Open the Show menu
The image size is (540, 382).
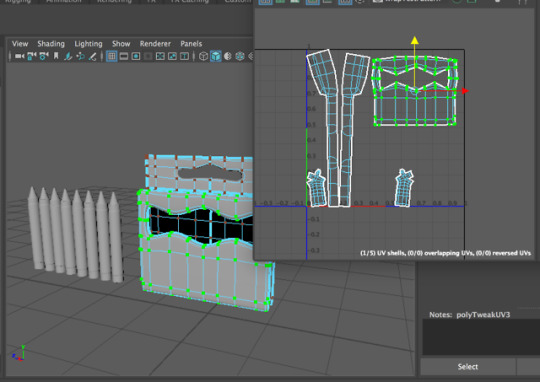pyautogui.click(x=121, y=44)
